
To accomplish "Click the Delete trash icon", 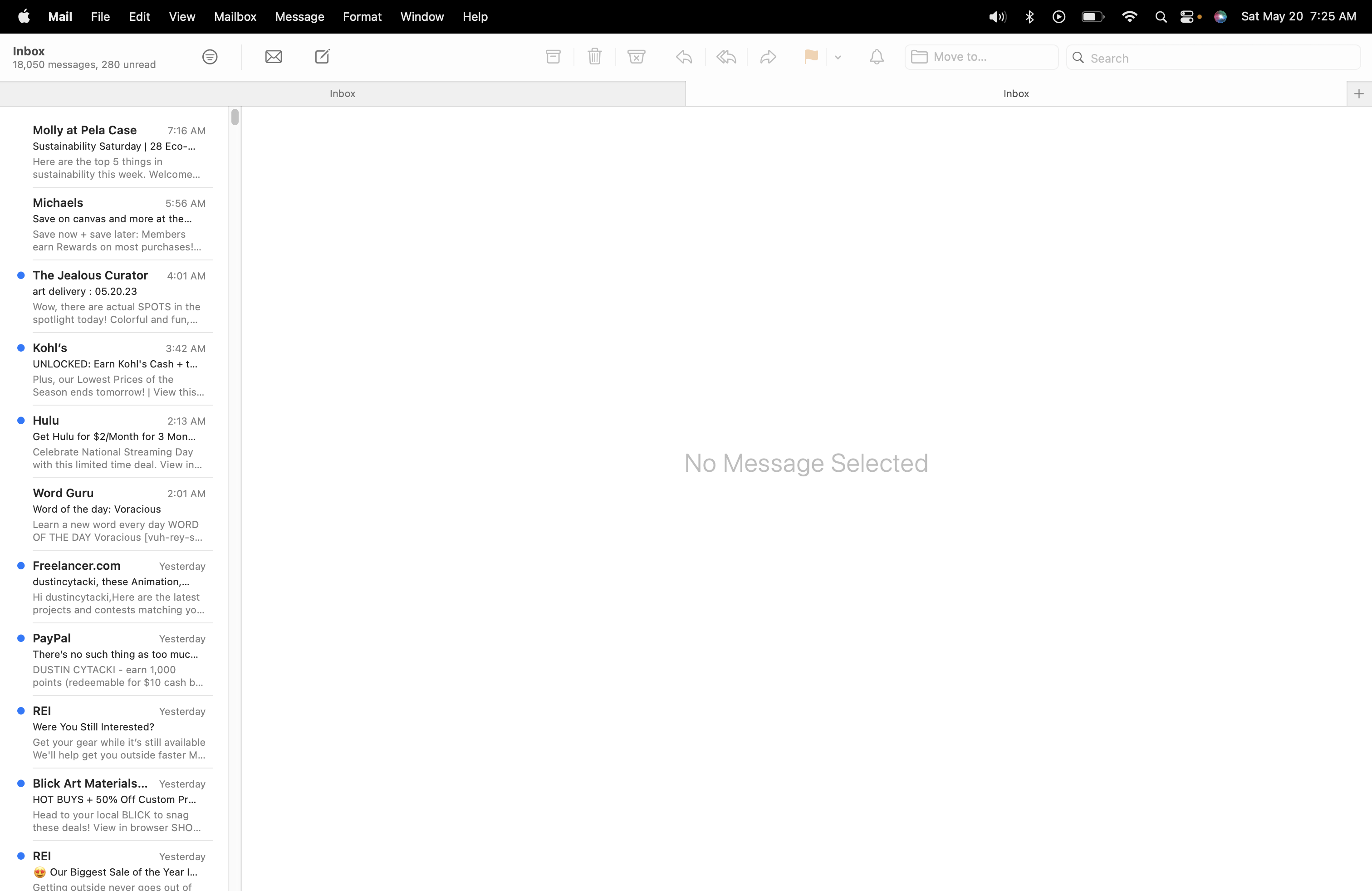I will [594, 56].
